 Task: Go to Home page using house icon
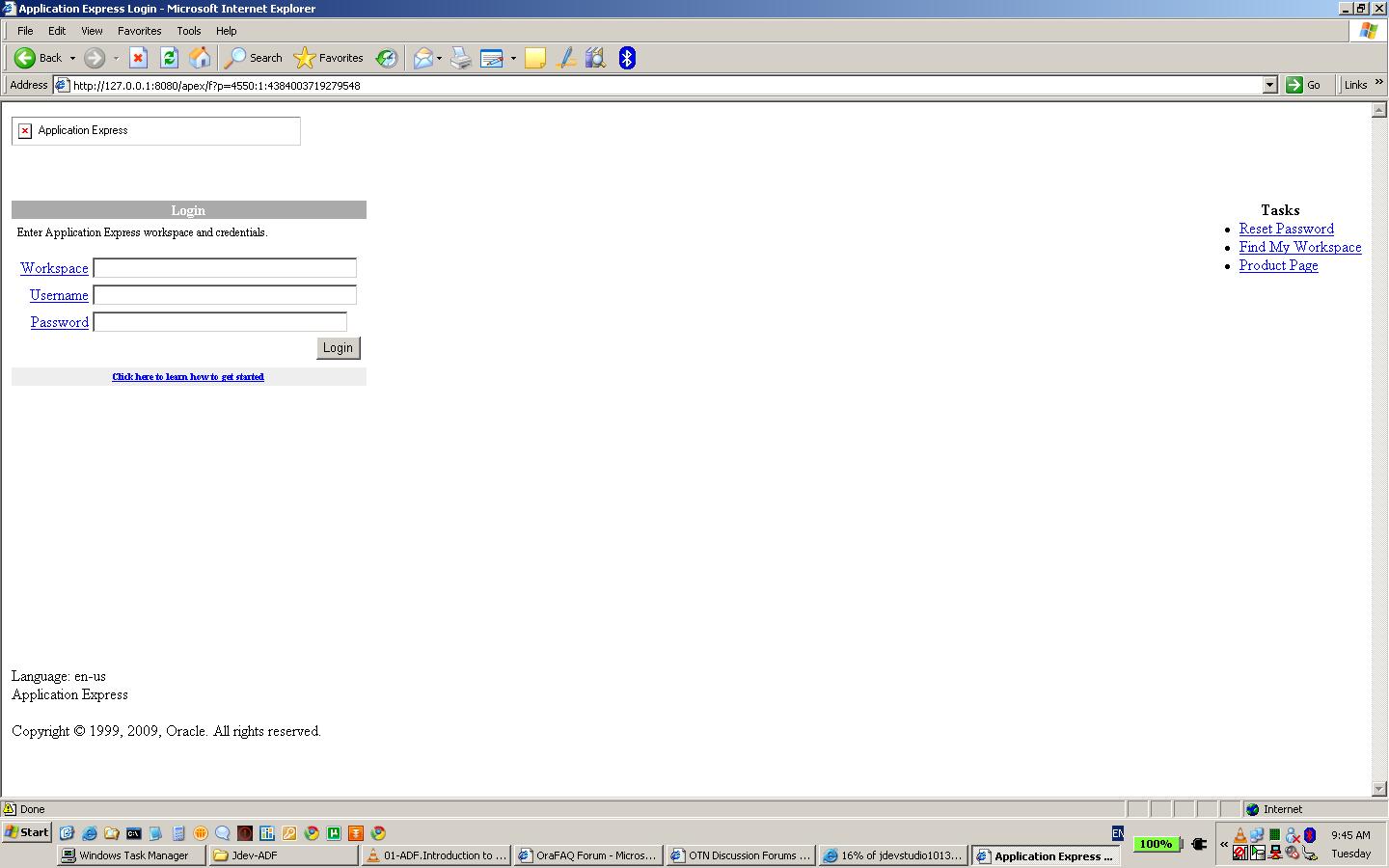[200, 58]
